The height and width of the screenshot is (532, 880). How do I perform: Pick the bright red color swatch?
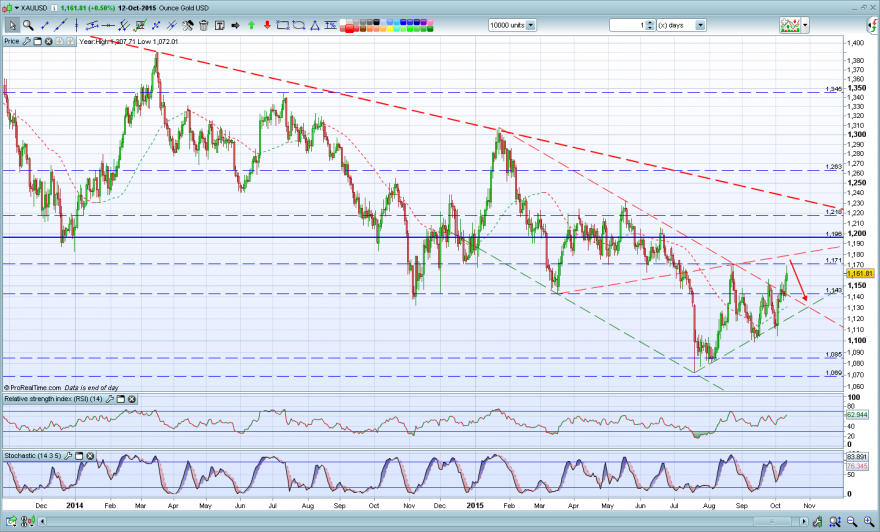point(349,29)
